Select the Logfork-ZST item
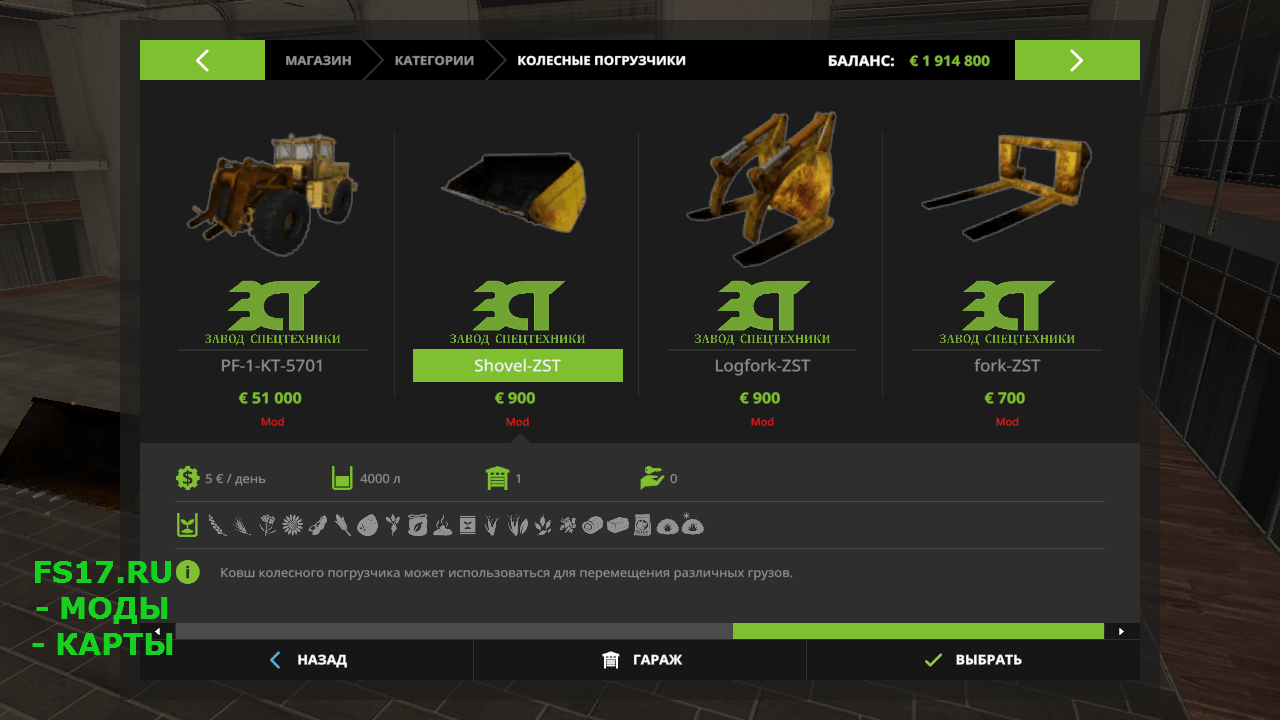1280x720 pixels. 762,366
